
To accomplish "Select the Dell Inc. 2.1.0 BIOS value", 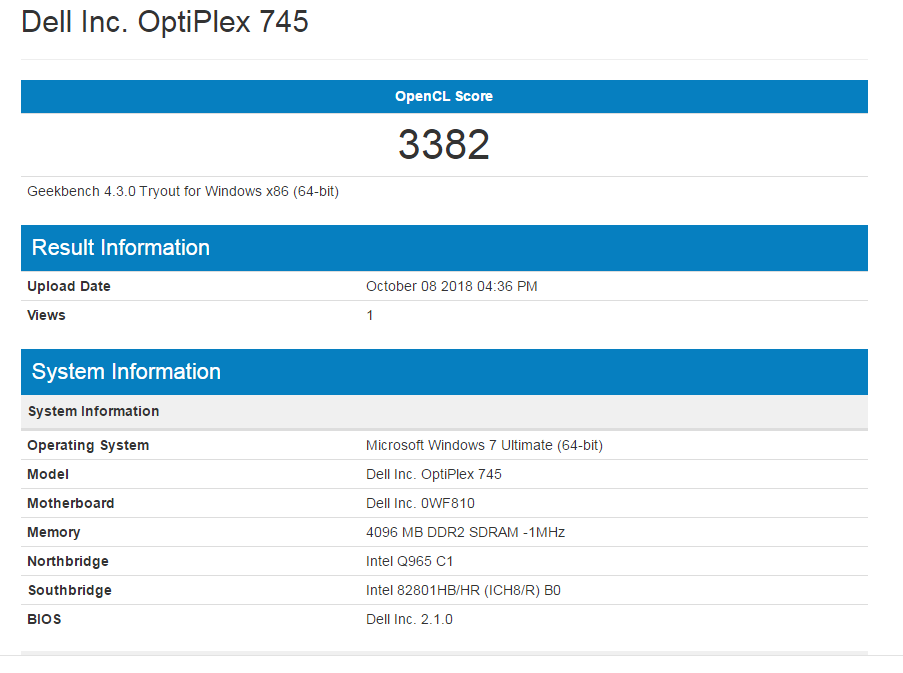I will tap(409, 619).
